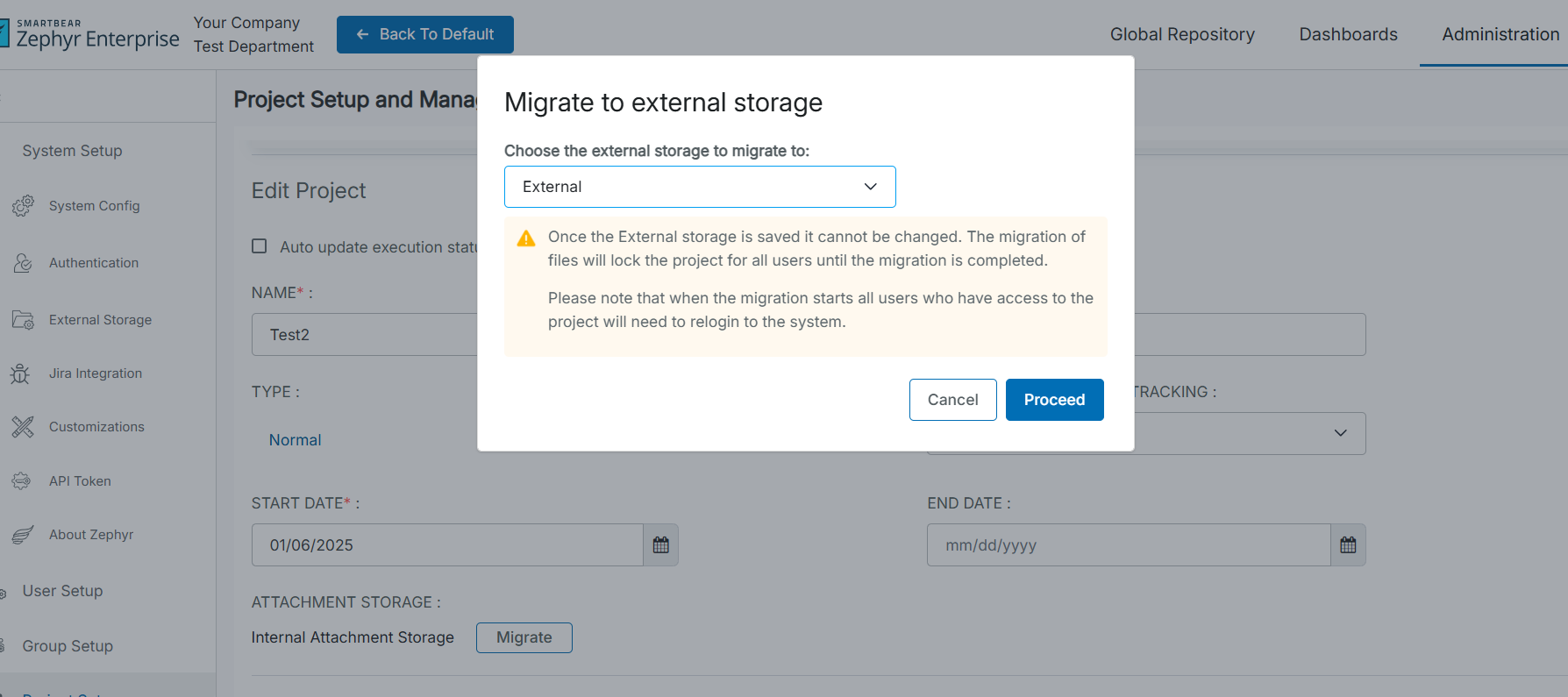Expand the External storage selection dropdown

[x=699, y=187]
